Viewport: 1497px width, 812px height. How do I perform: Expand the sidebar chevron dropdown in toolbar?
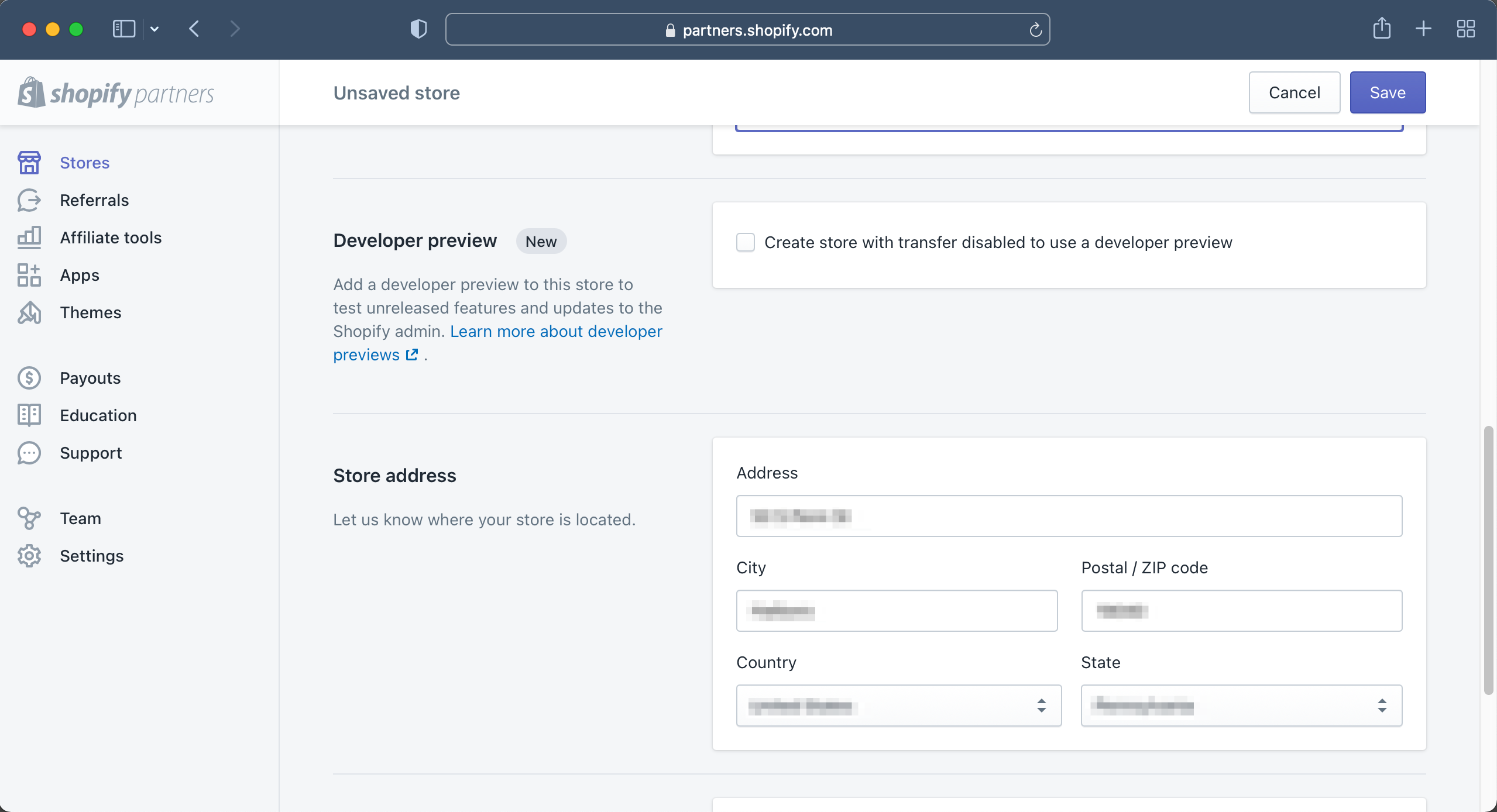154,29
